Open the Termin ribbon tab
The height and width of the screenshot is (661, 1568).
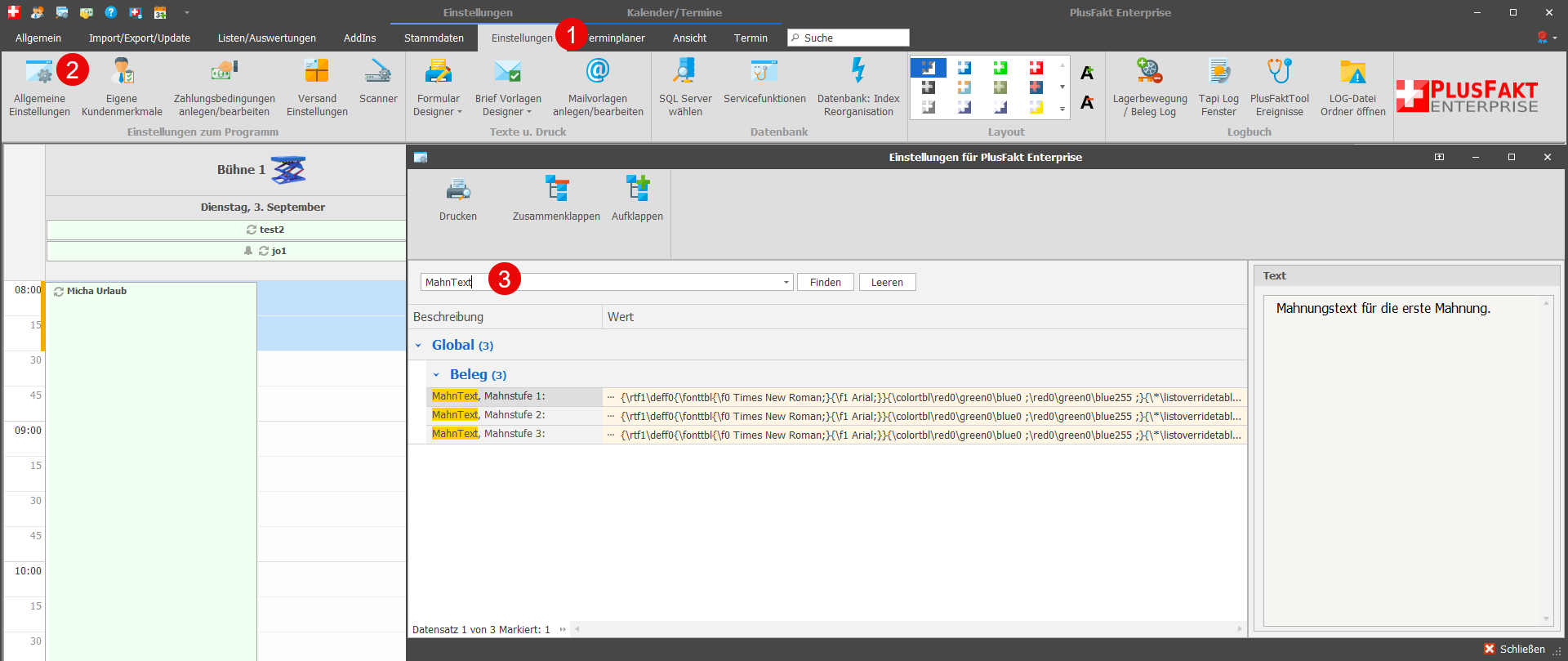click(751, 38)
